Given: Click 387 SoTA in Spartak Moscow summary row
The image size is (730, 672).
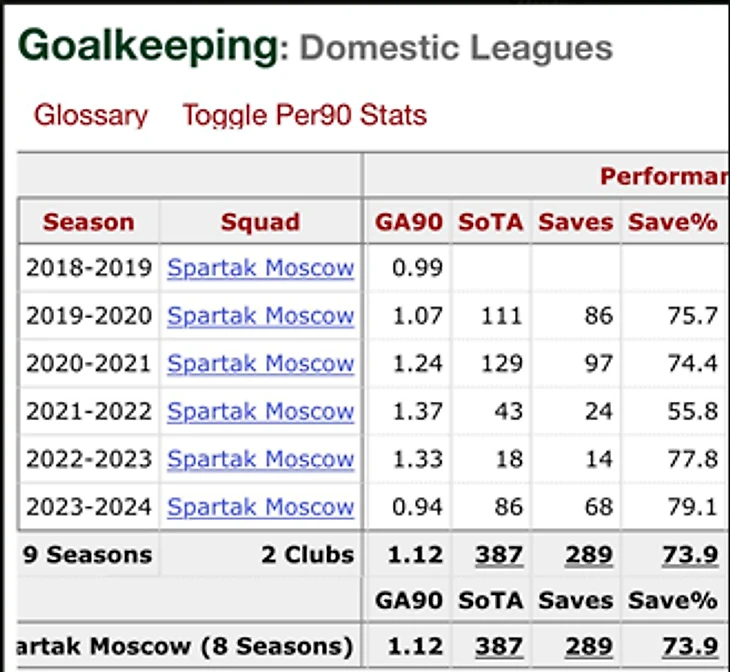Looking at the screenshot, I should coord(499,646).
